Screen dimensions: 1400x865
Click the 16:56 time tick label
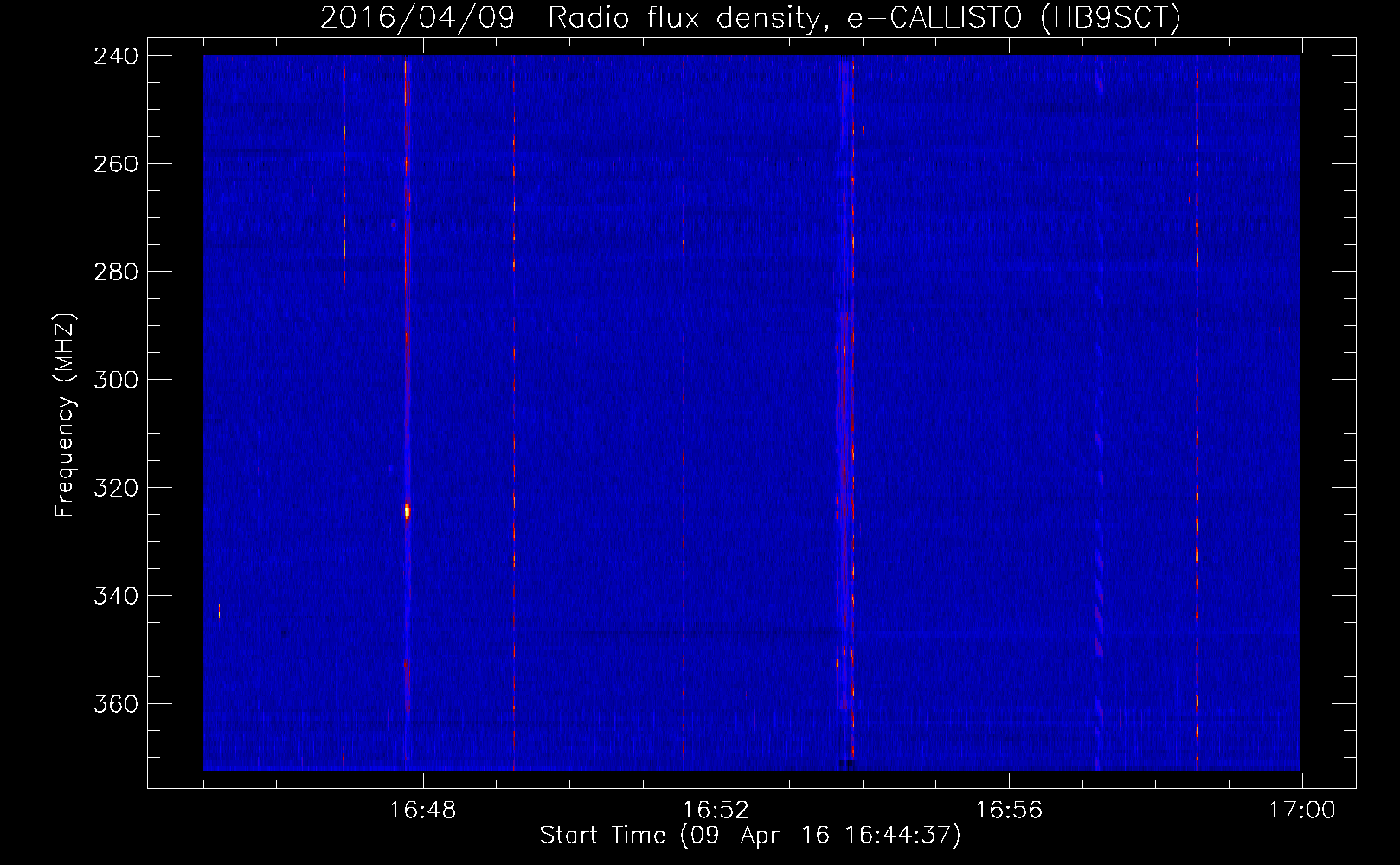click(1009, 811)
